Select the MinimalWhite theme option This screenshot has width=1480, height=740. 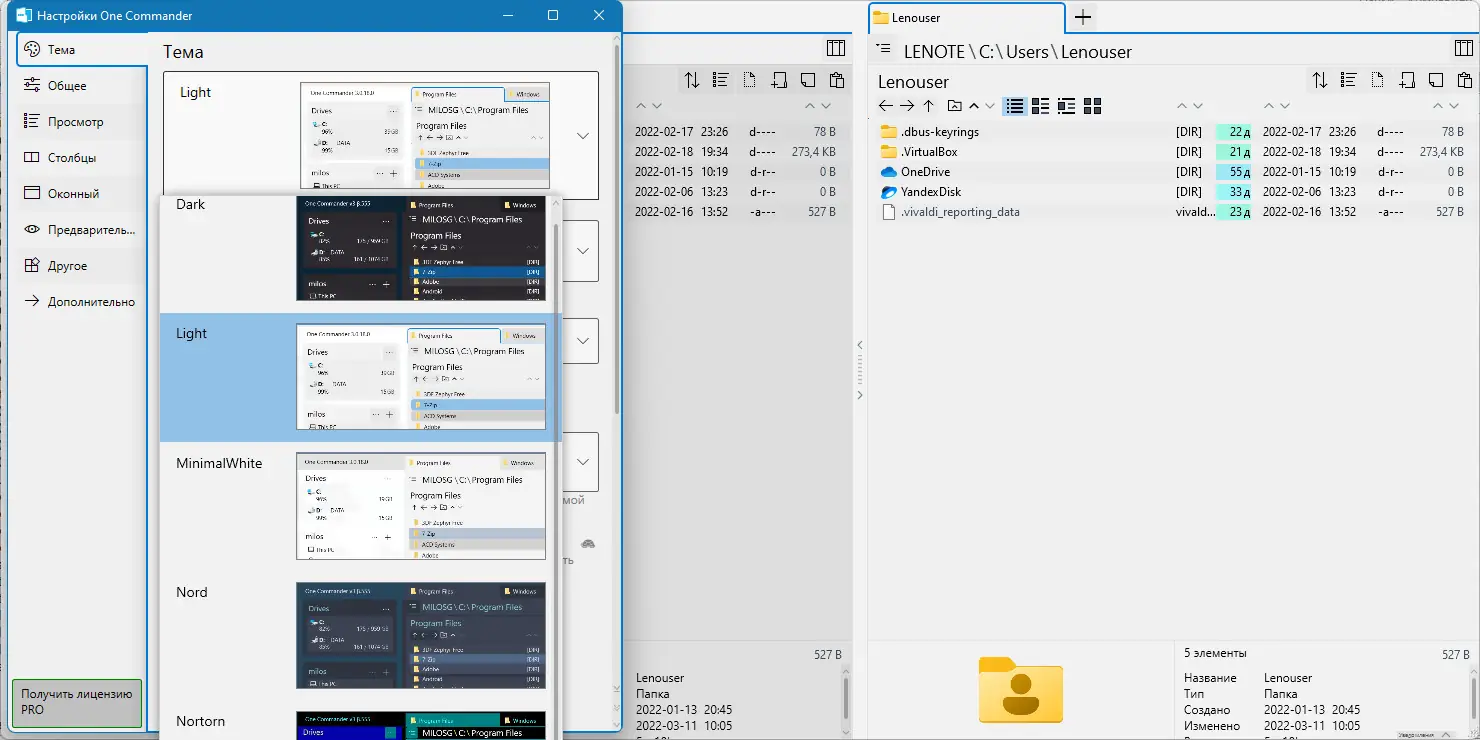point(357,506)
